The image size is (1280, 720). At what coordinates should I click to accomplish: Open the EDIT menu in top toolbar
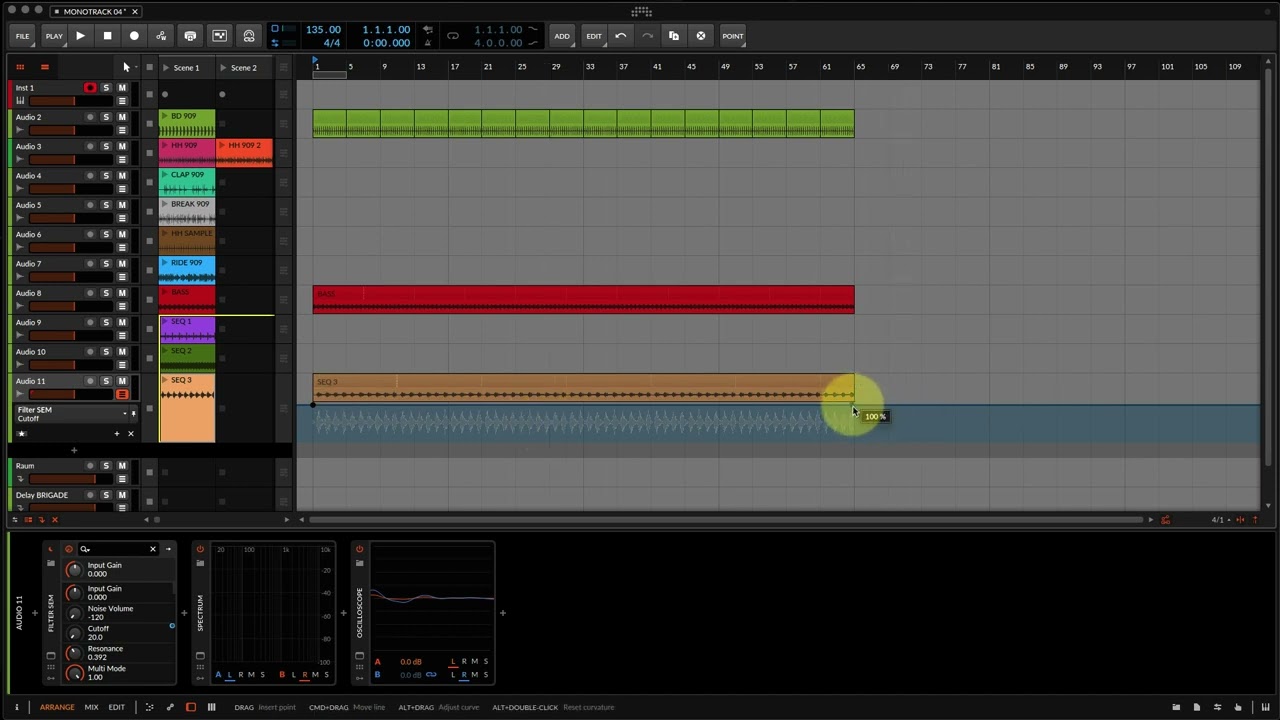pos(594,36)
